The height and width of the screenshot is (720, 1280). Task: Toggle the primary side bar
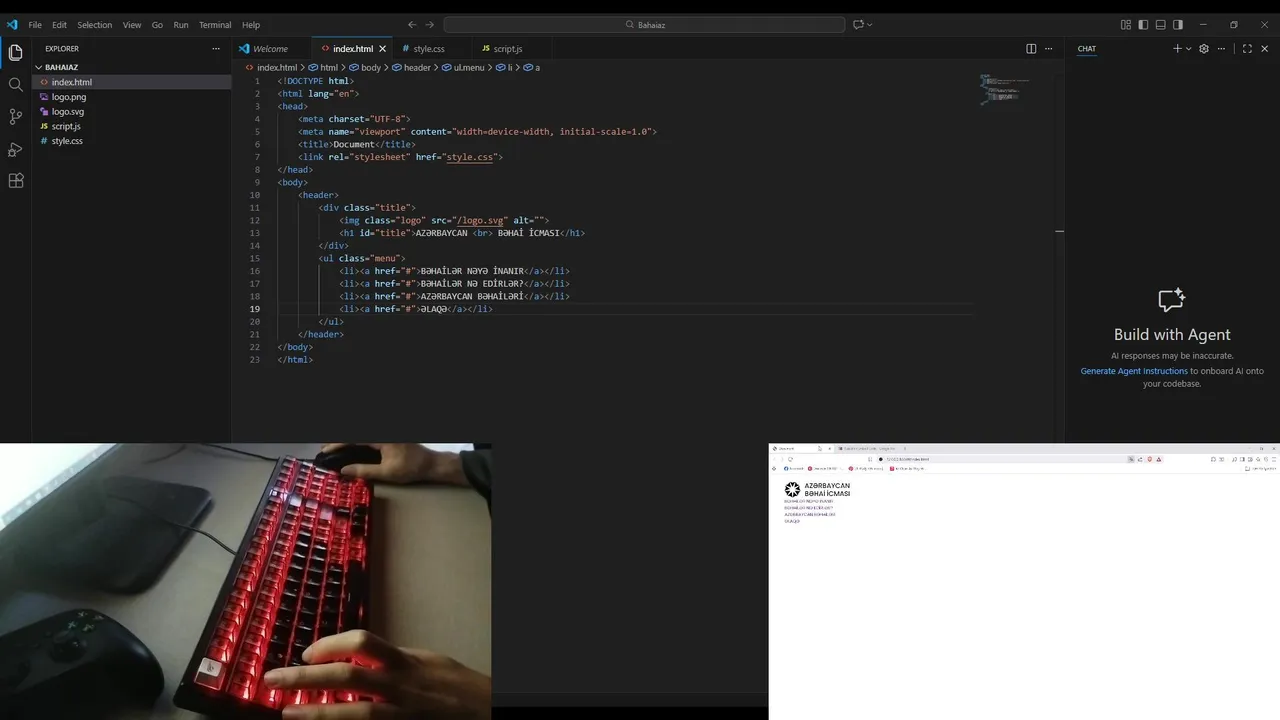1143,24
